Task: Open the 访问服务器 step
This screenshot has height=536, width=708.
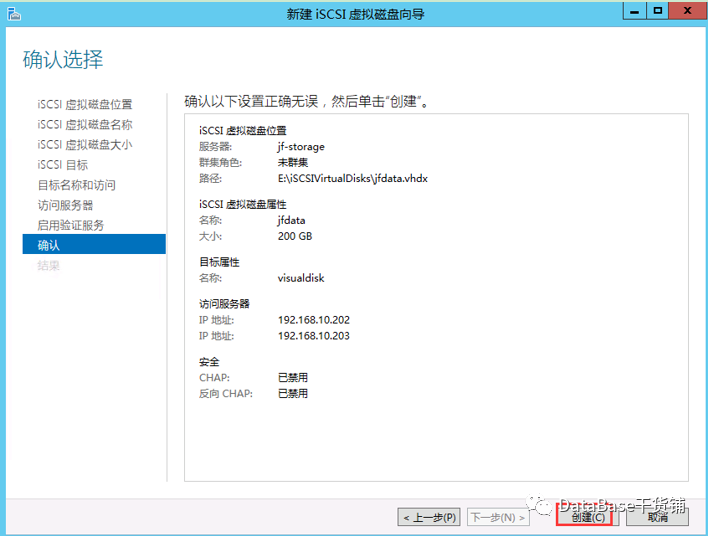Action: (x=65, y=205)
